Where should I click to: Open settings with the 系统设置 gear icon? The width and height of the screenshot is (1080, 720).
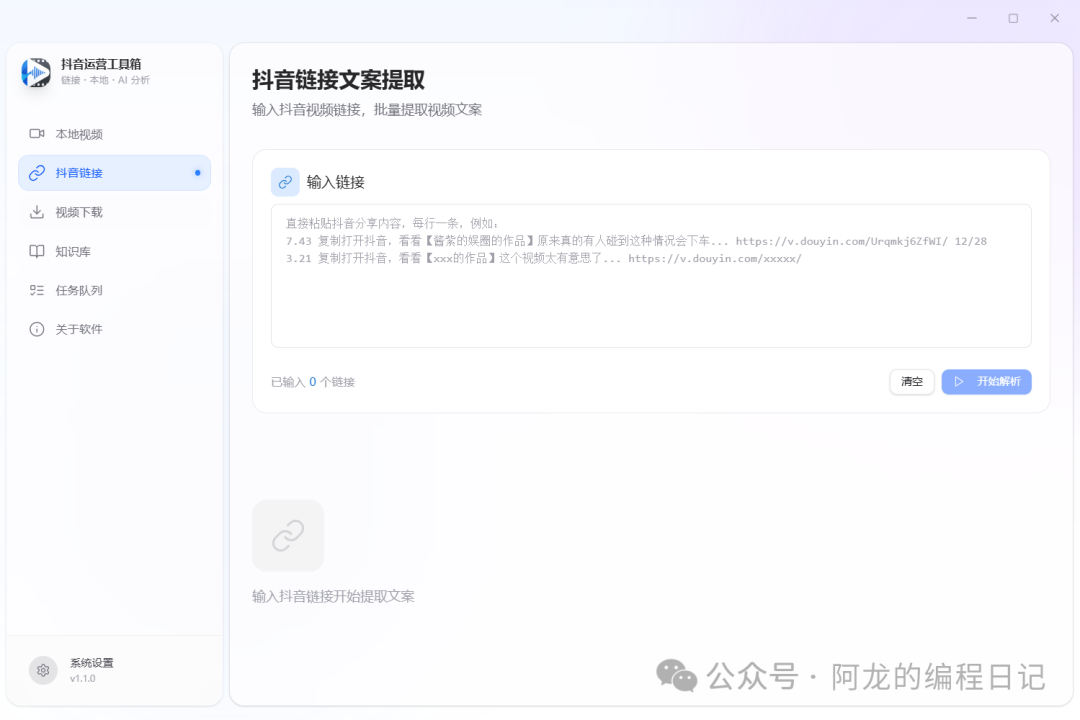(42, 670)
